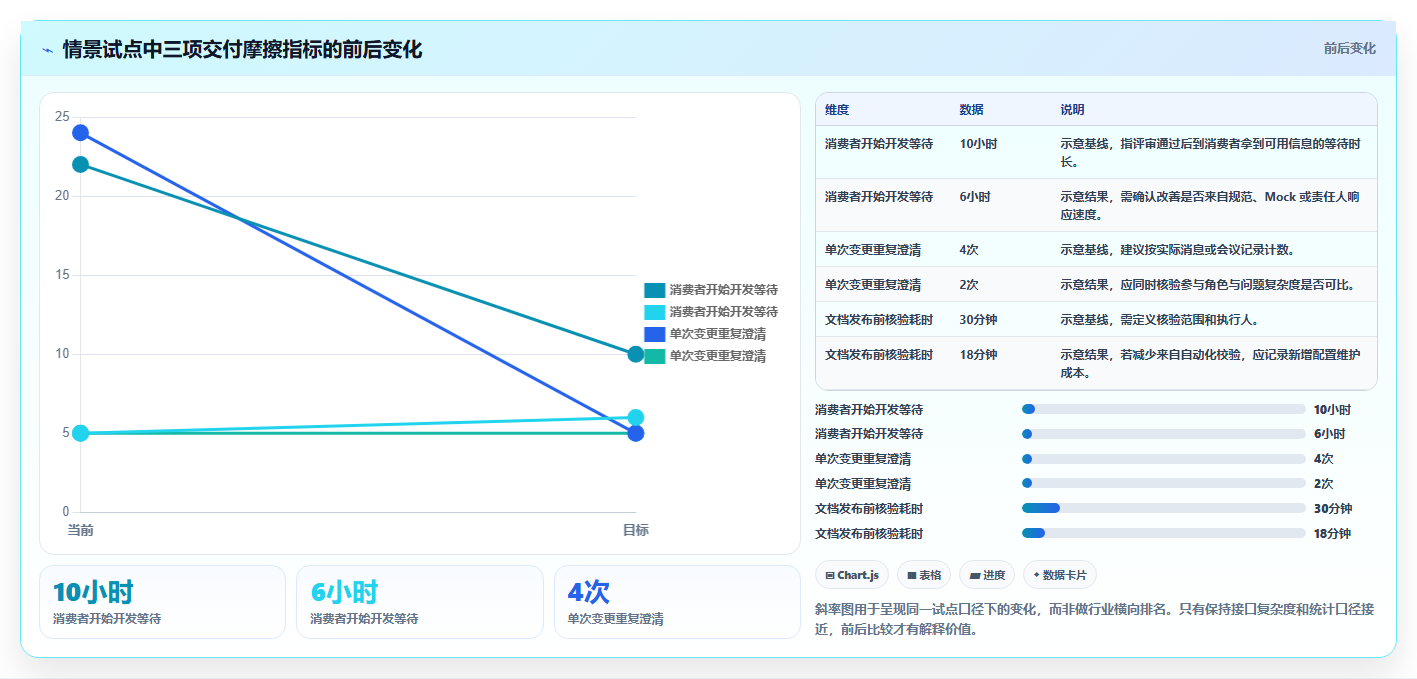Click the 目标 x-axis label
Screen dimensions: 1417x679
coord(635,530)
